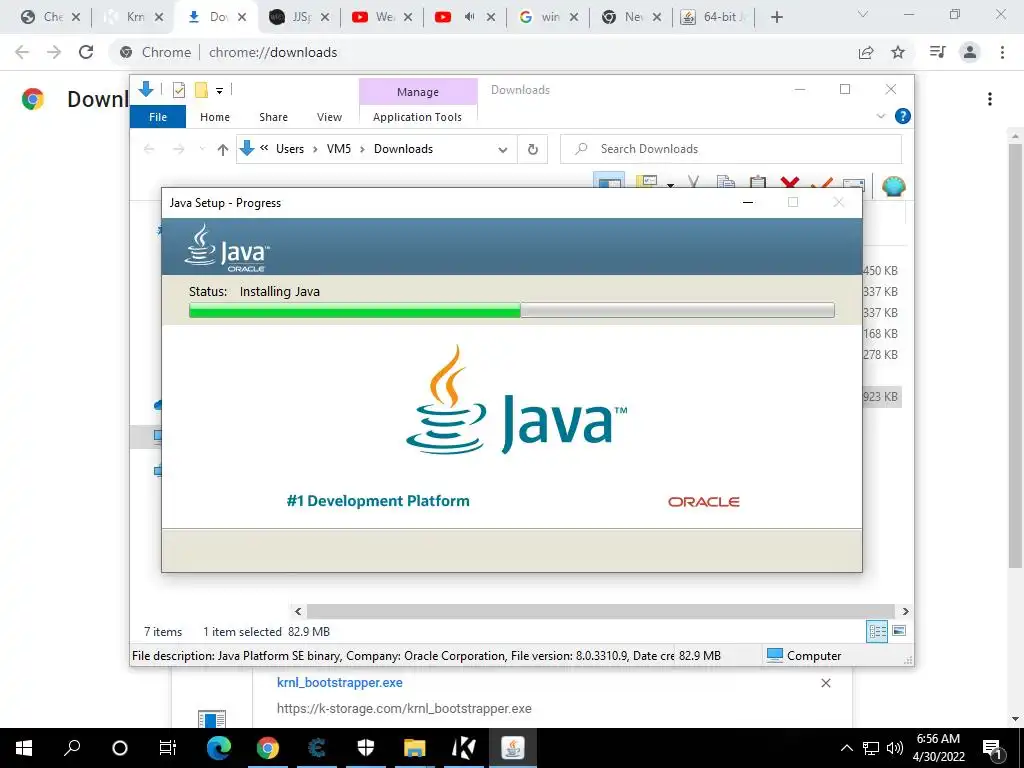1024x768 pixels.
Task: Click the k-storage.com krnl_bootstrapper download URL
Action: 404,709
